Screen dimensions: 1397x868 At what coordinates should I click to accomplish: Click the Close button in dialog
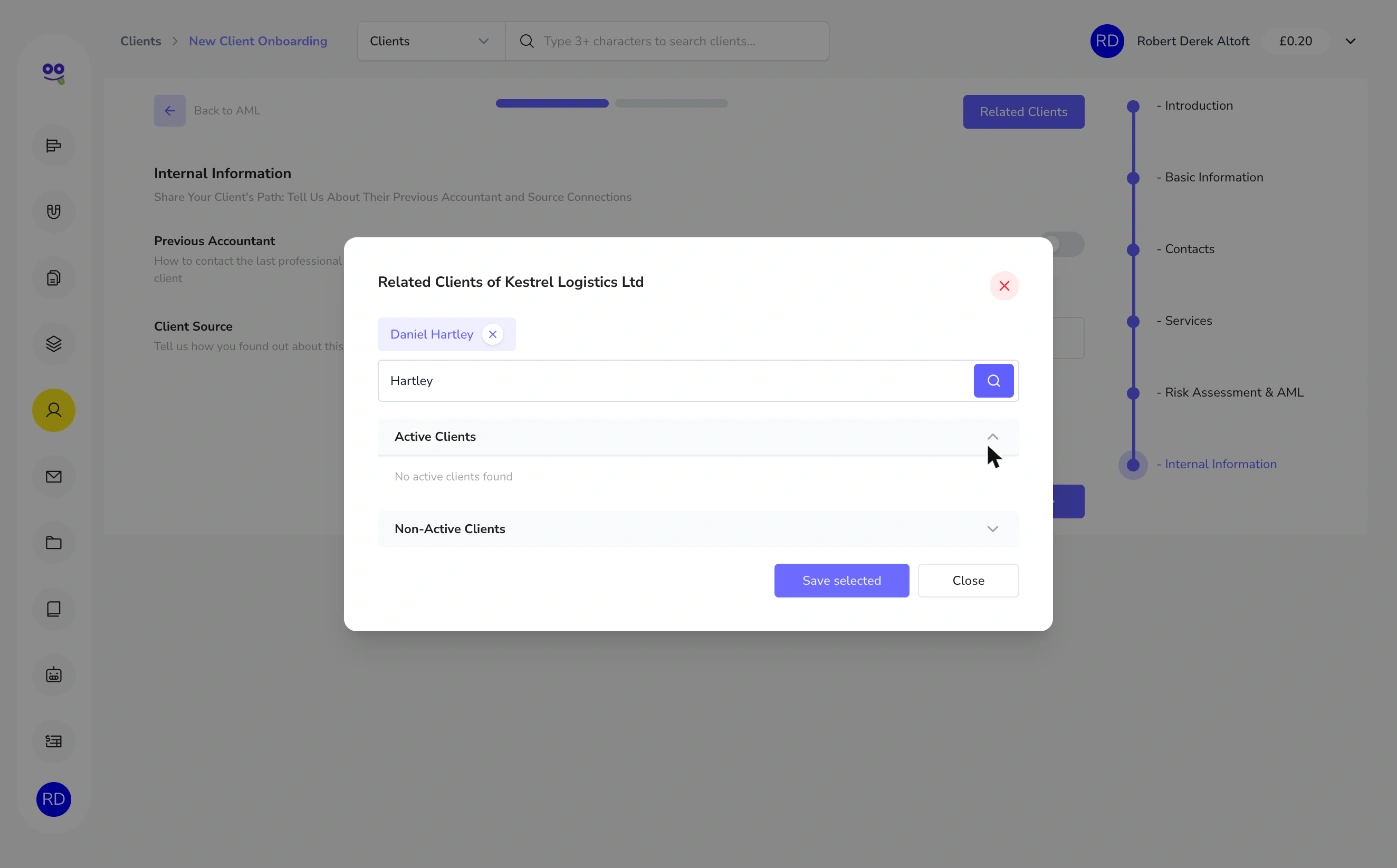click(968, 581)
